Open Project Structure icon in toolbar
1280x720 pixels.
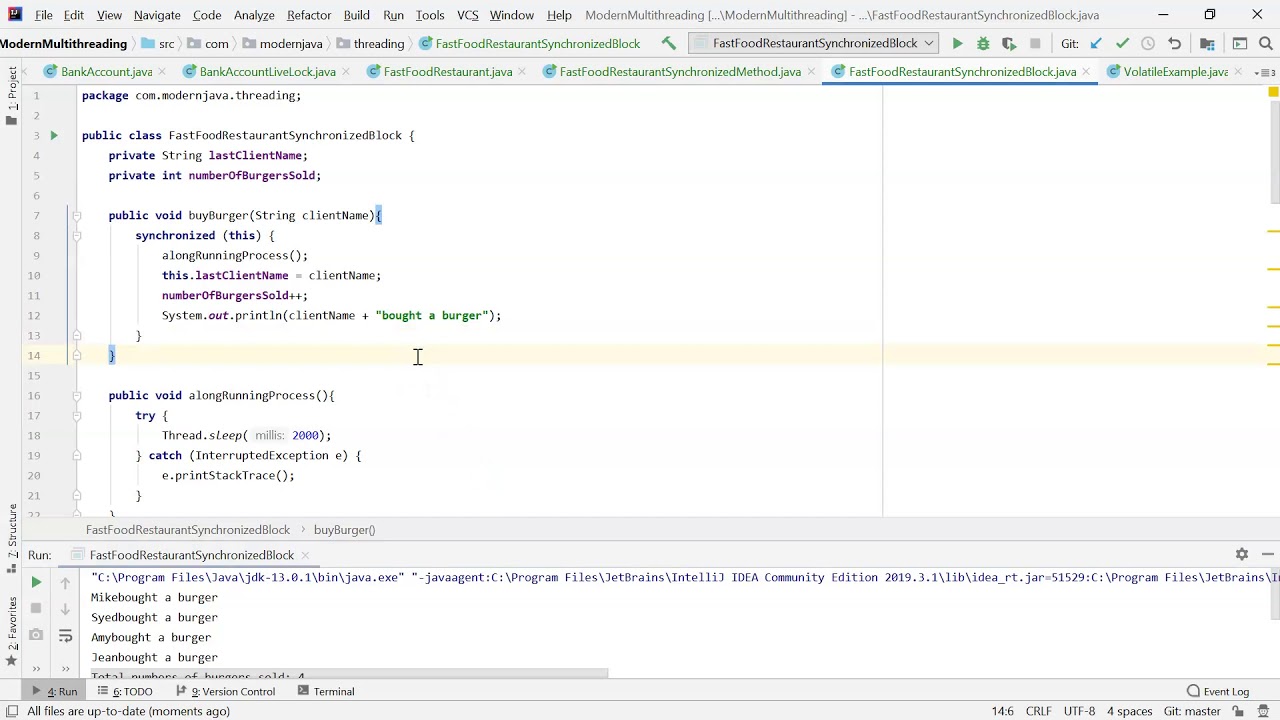point(1207,44)
